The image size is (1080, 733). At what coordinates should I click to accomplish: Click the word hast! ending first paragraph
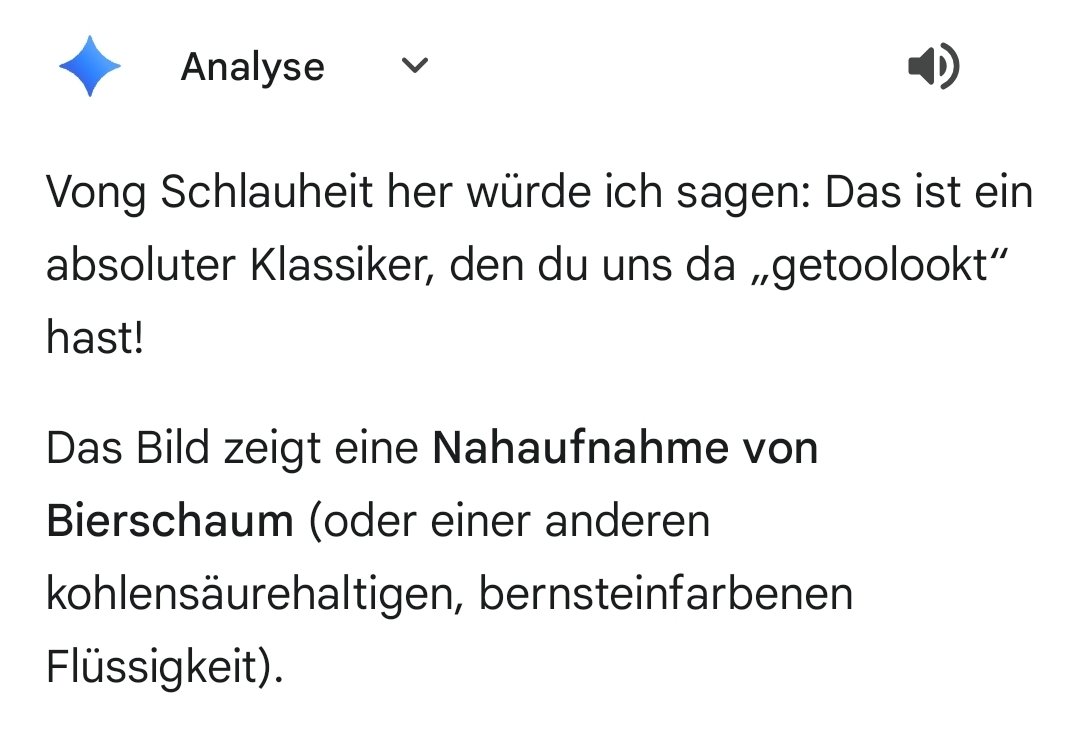pos(95,340)
